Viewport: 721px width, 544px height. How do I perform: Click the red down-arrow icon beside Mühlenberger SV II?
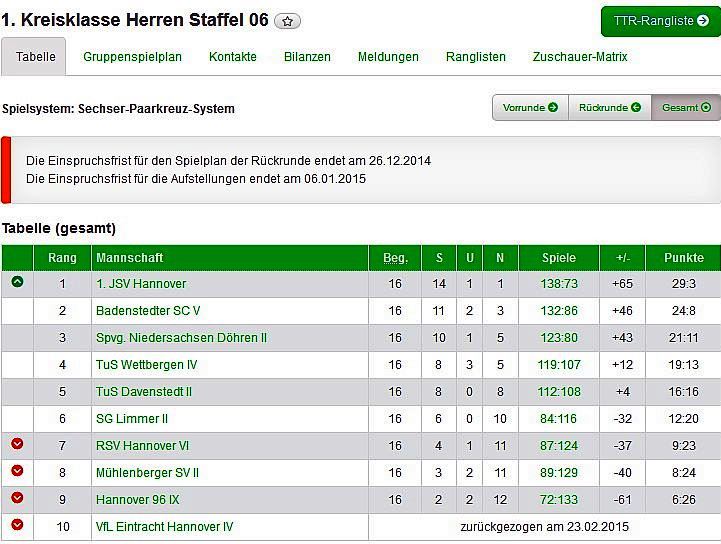[17, 471]
